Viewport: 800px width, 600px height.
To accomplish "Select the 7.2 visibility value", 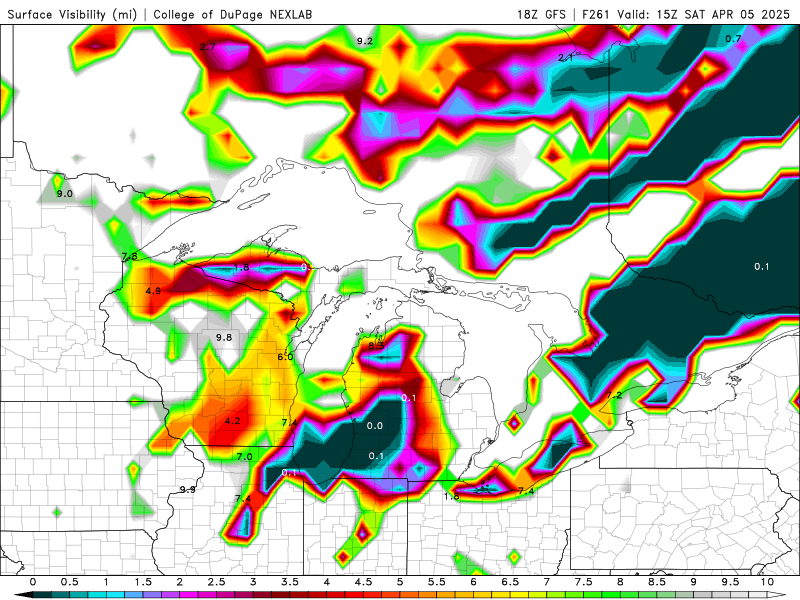I will (614, 395).
